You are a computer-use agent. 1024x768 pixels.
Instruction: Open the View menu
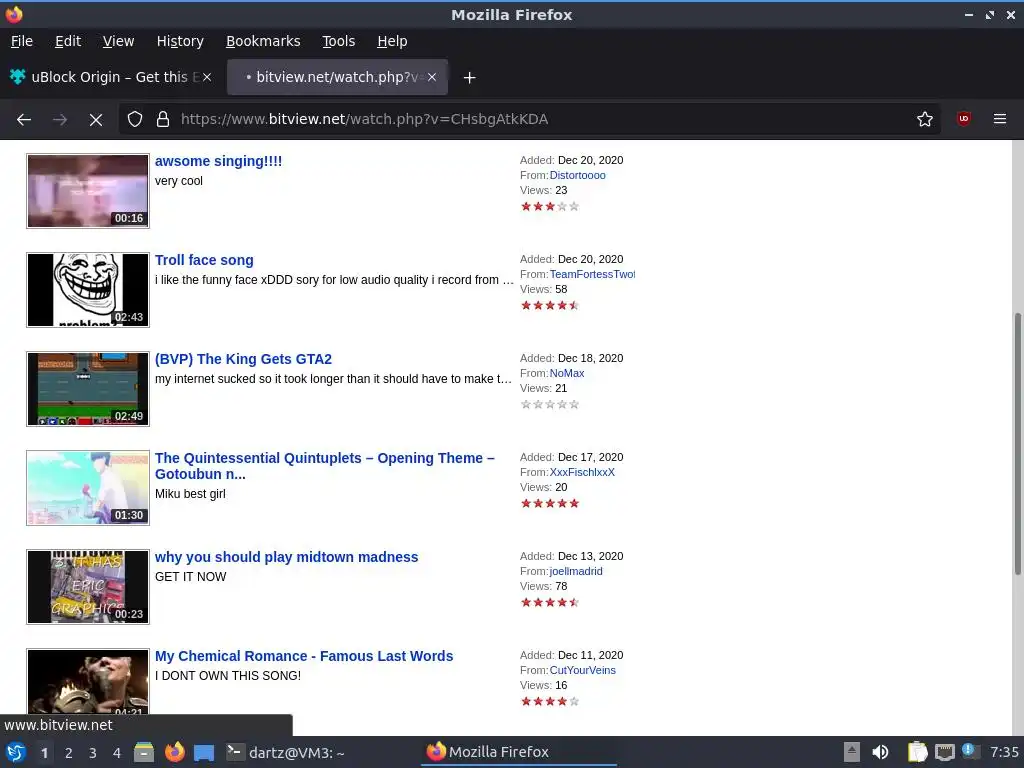click(118, 41)
